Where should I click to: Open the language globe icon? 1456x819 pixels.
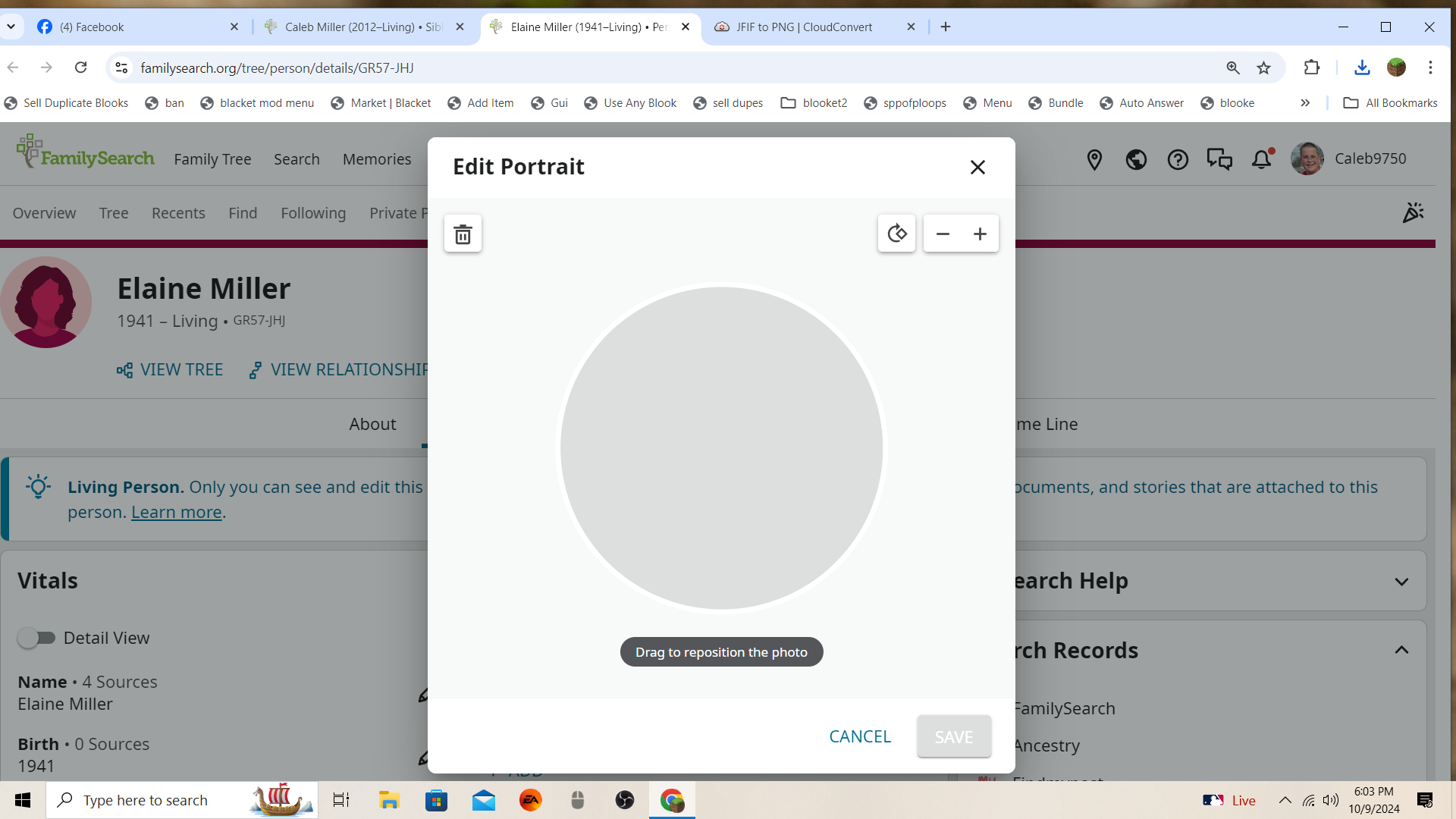pos(1136,159)
